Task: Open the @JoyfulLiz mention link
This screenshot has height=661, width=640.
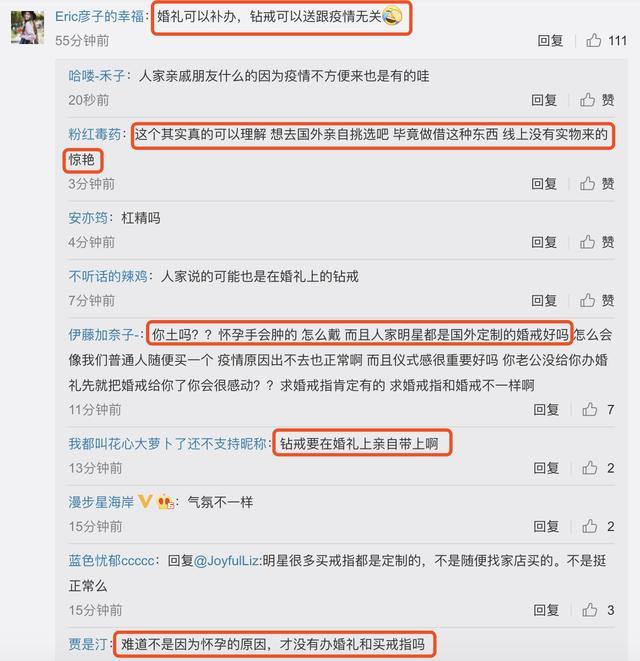Action: (227, 561)
